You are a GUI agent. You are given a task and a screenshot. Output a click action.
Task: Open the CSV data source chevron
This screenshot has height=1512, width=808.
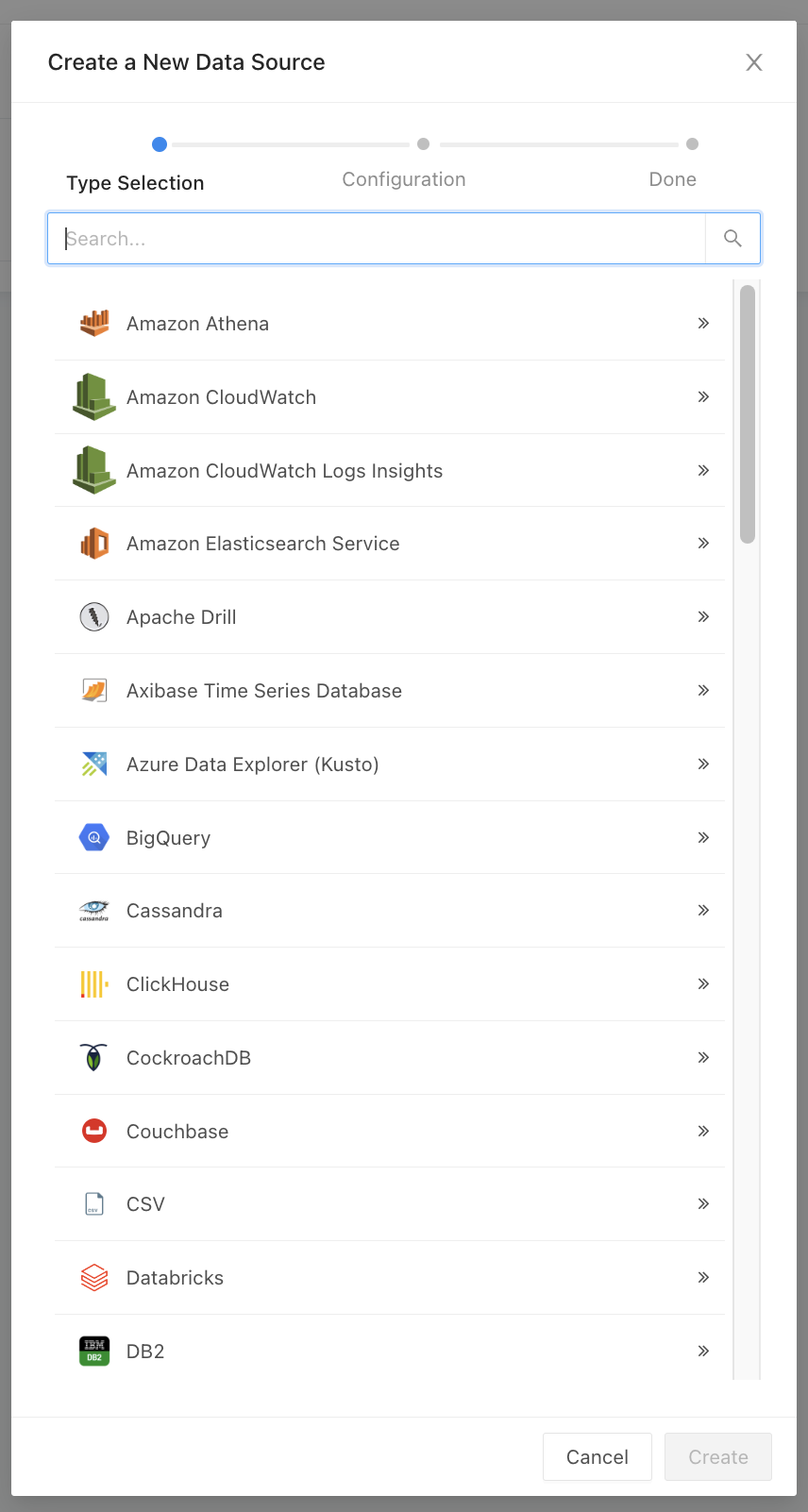point(703,1203)
